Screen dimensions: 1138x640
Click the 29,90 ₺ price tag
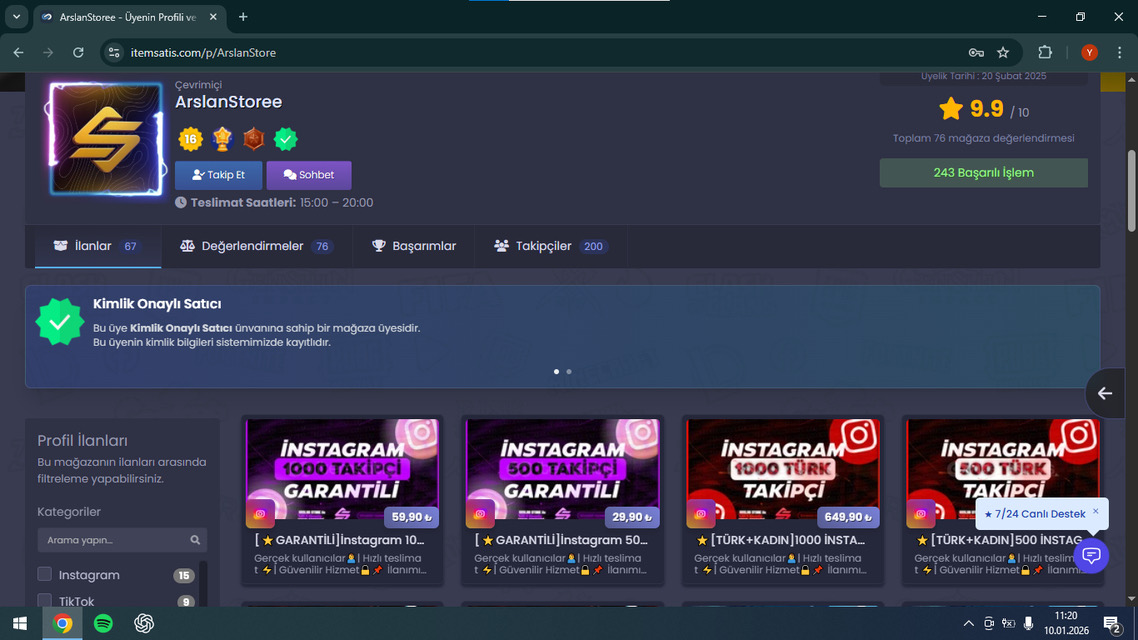tap(631, 517)
